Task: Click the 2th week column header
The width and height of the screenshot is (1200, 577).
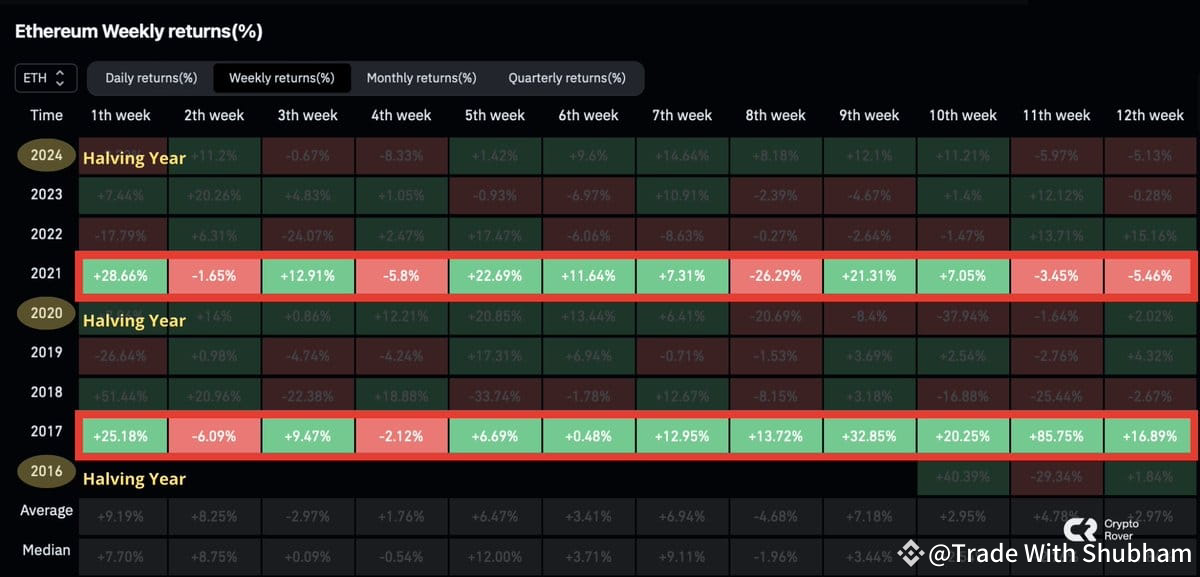Action: [214, 115]
